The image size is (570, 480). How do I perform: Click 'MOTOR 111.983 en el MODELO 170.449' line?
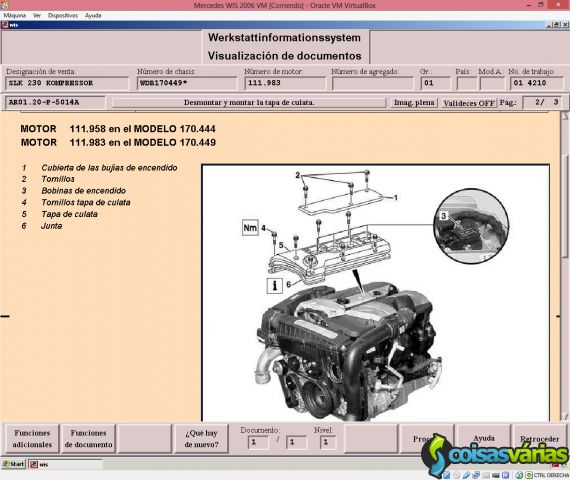coord(118,143)
